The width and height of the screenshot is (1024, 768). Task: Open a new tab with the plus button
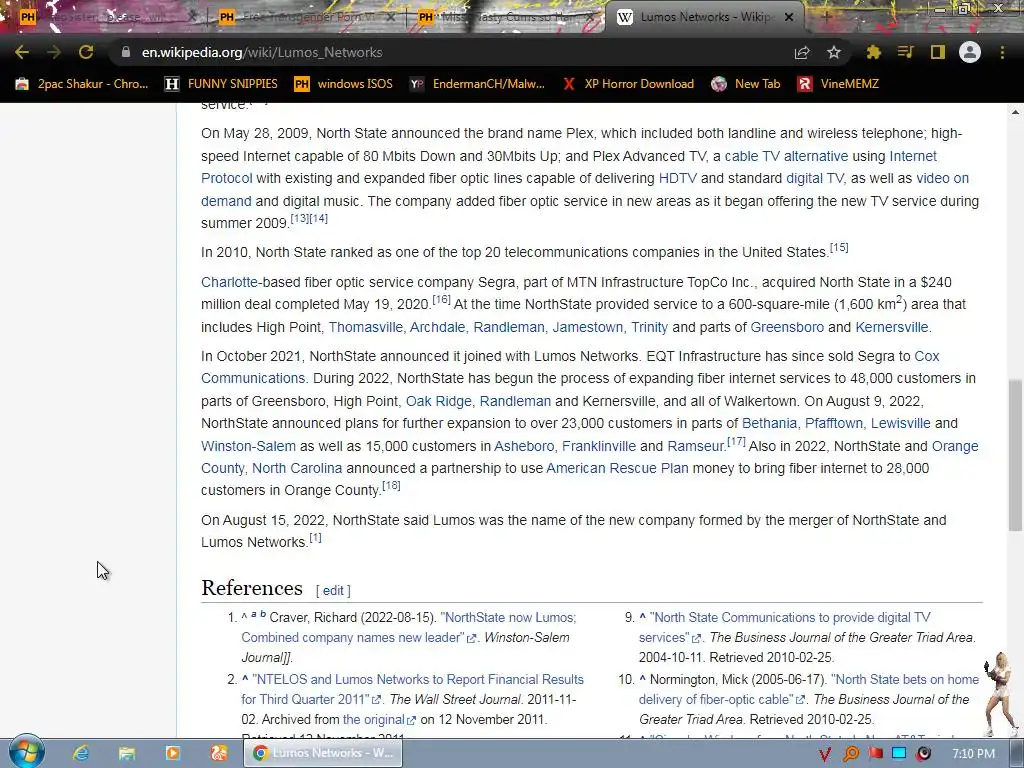click(x=825, y=17)
